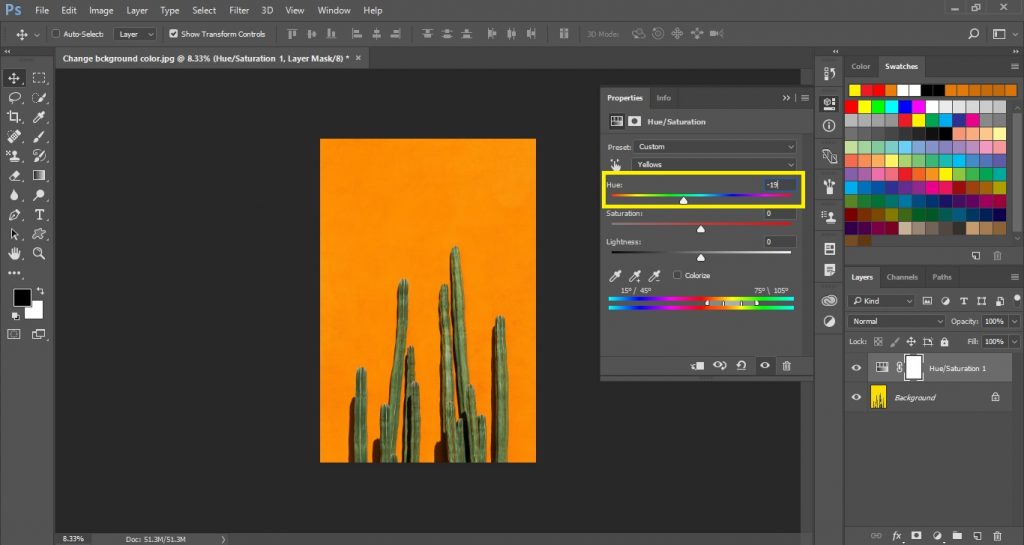1024x545 pixels.
Task: Open the Yellows color range dropdown
Action: coord(715,164)
